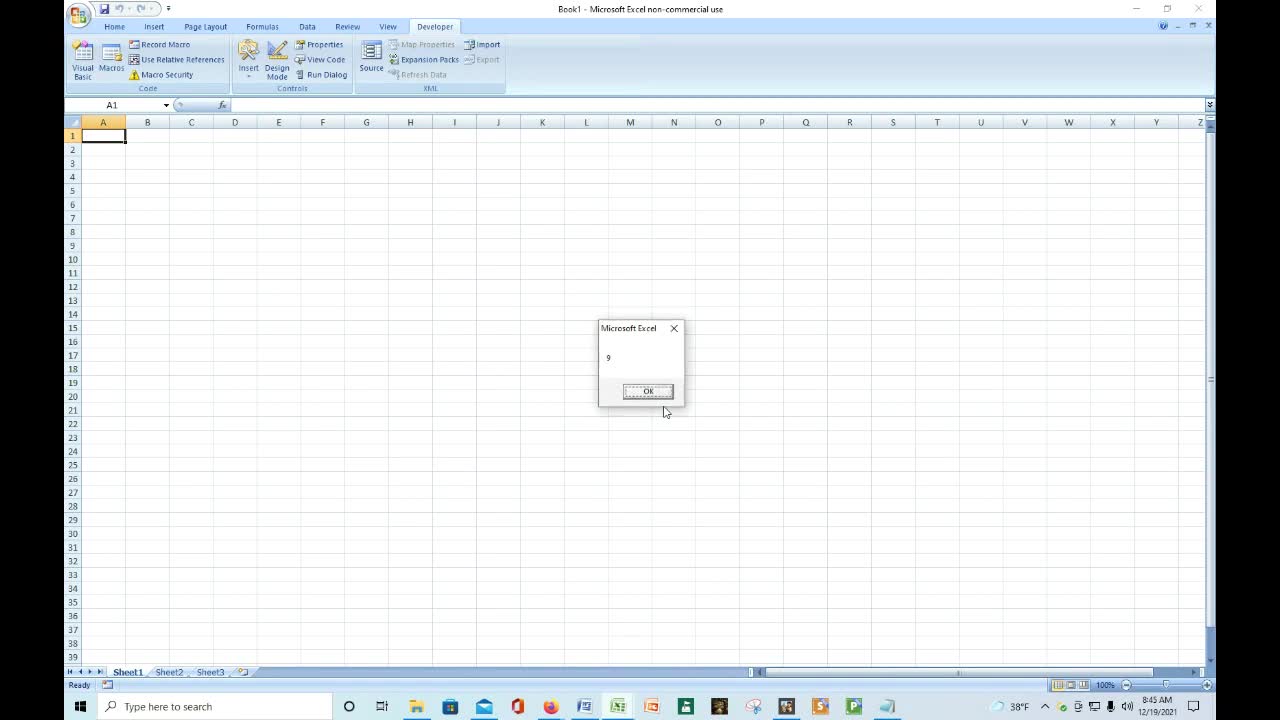Open the Name Box dropdown arrow
1280x720 pixels.
[x=166, y=105]
